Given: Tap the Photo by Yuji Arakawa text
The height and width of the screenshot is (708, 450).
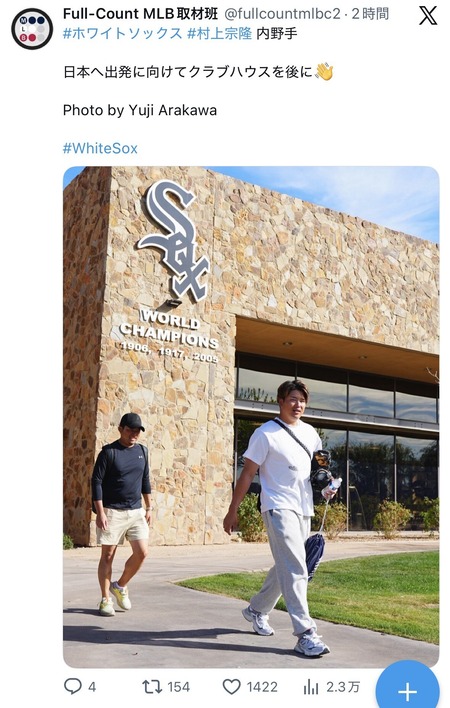Looking at the screenshot, I should [140, 110].
